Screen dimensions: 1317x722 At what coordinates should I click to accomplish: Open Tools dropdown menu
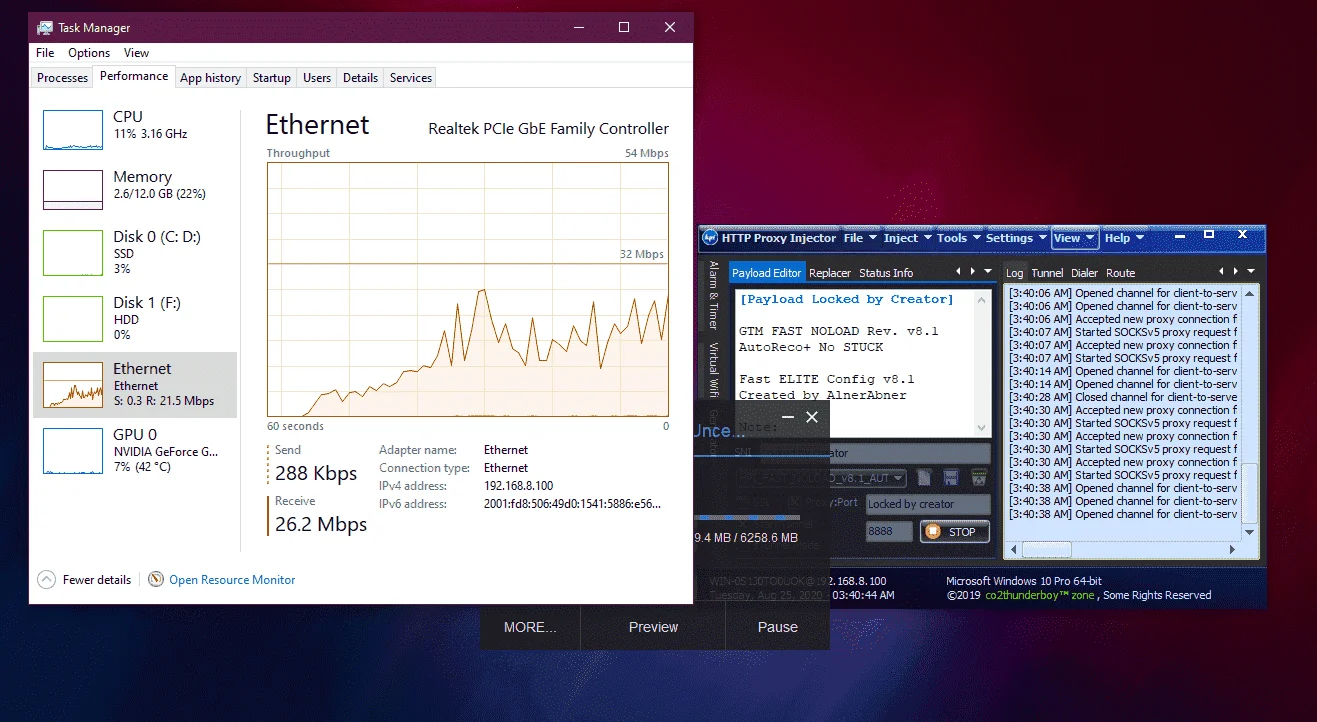tap(959, 238)
